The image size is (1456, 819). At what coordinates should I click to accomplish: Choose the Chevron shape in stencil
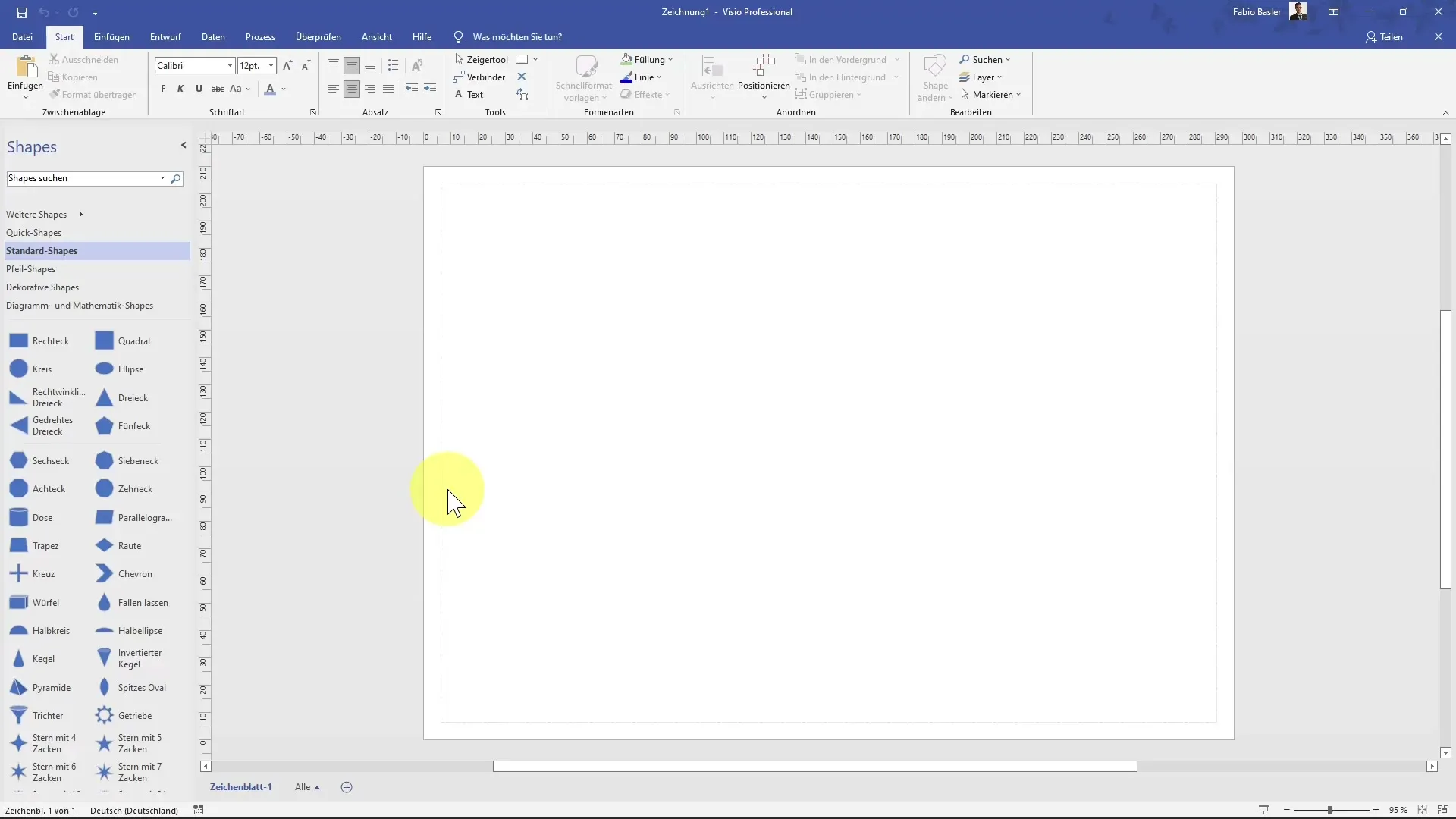click(105, 574)
